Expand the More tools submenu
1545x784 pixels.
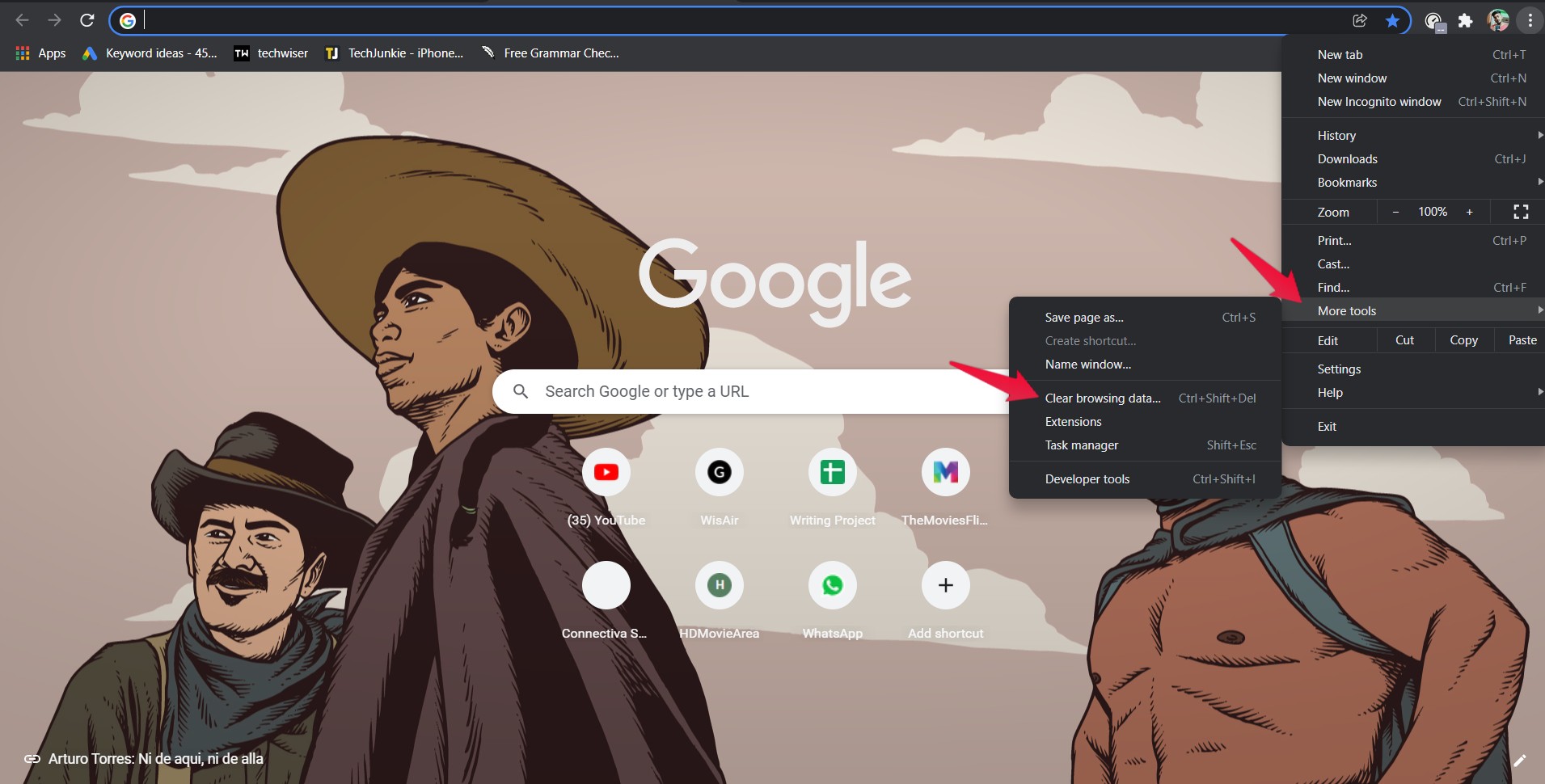click(x=1413, y=311)
